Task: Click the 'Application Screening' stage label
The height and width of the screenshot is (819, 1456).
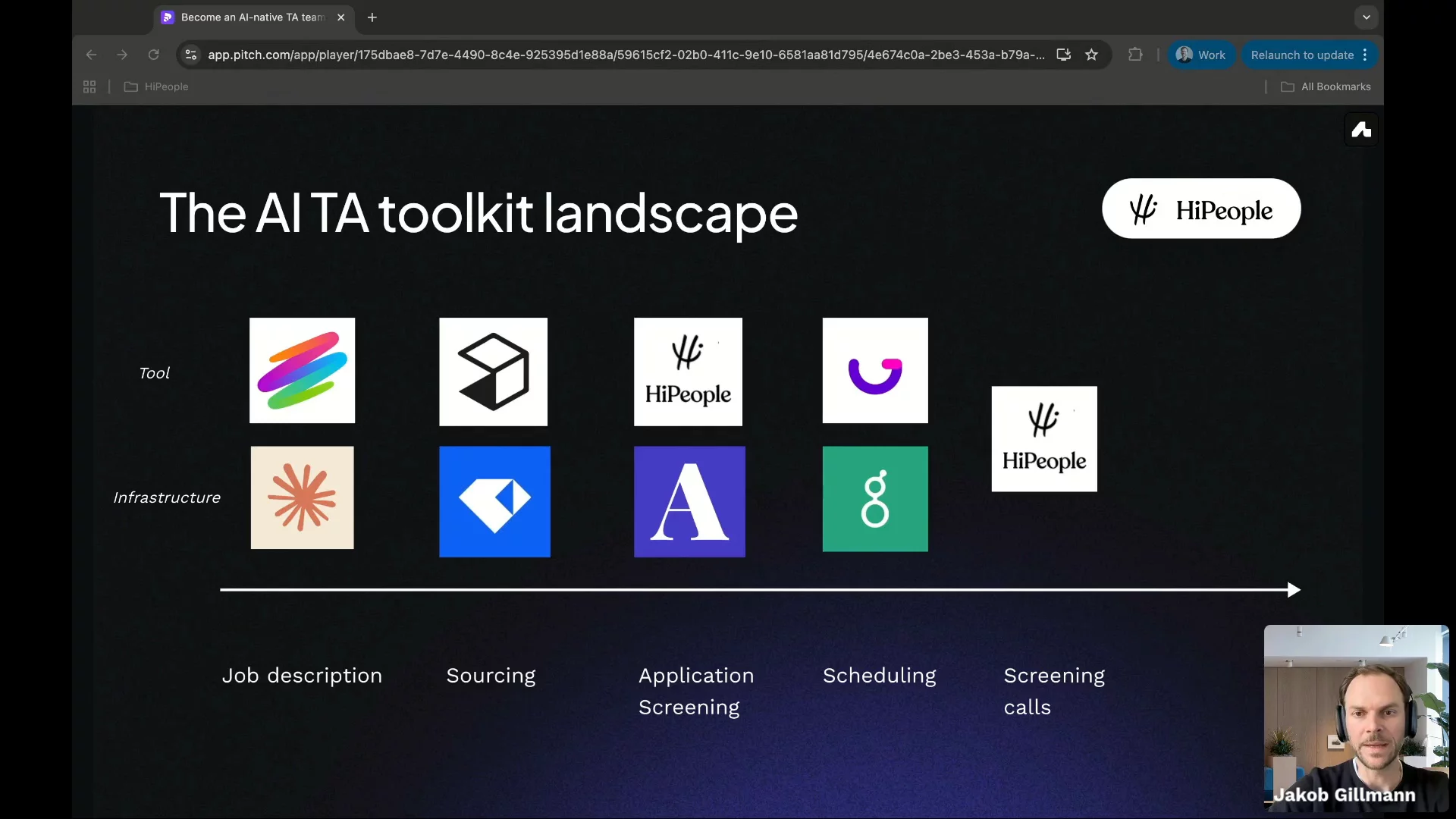Action: (x=696, y=691)
